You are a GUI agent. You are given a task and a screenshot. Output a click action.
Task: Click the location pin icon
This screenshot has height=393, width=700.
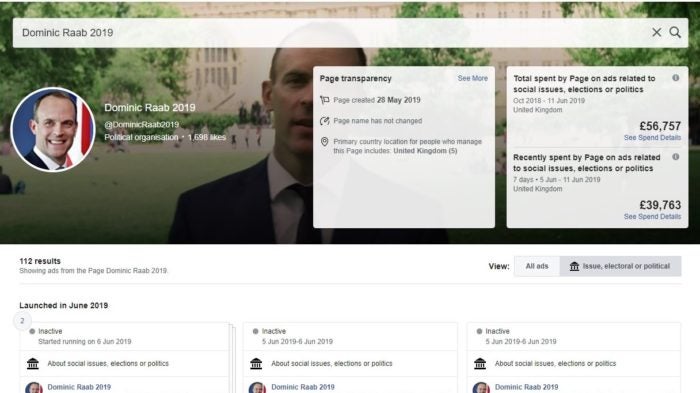point(325,142)
